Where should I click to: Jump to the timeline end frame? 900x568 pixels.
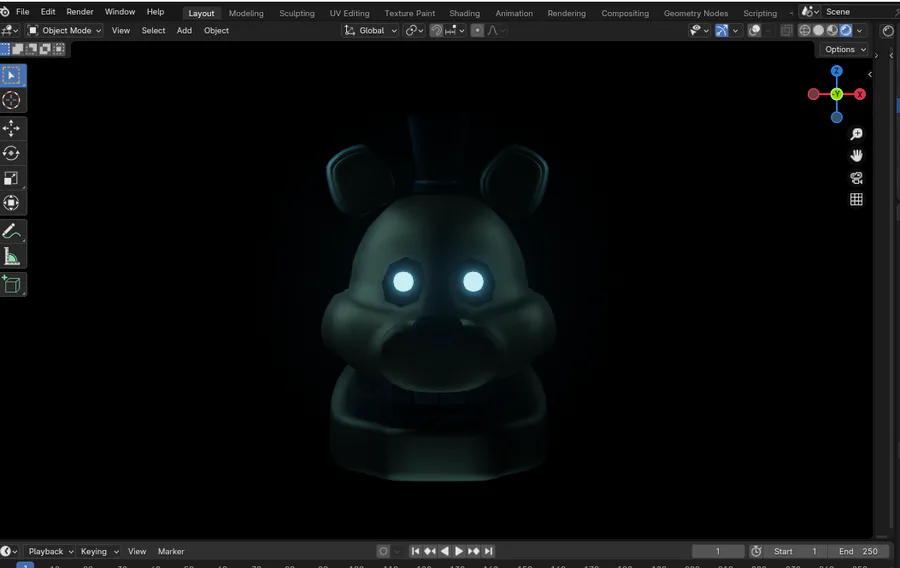[488, 551]
